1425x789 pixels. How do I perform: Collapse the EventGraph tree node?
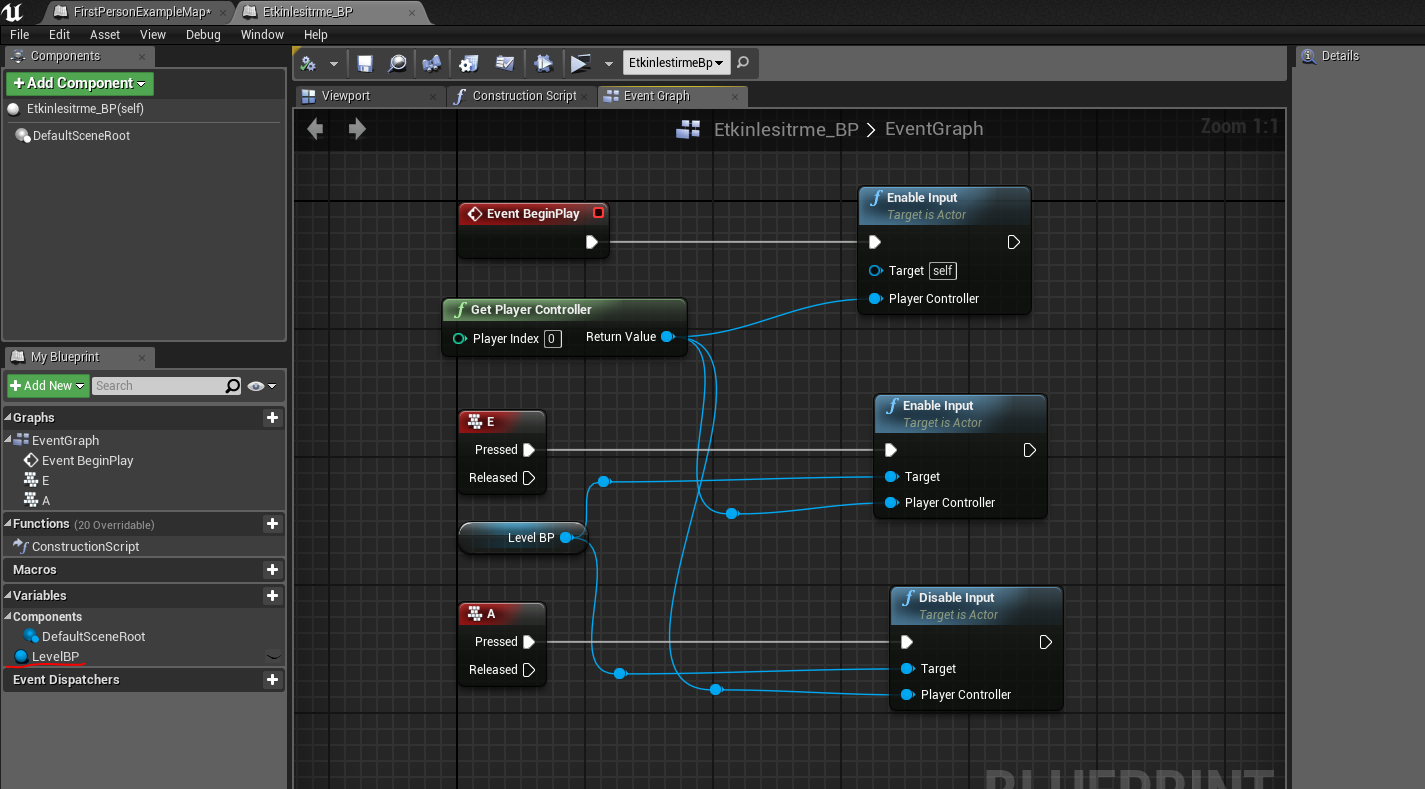click(8, 440)
